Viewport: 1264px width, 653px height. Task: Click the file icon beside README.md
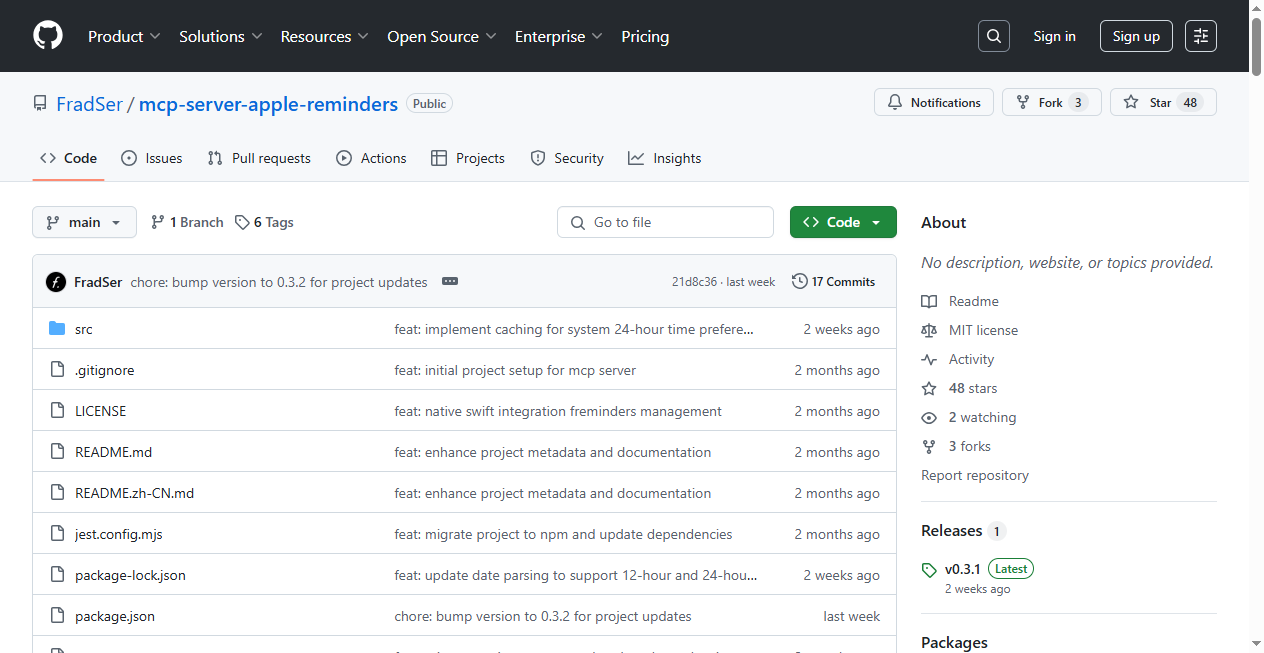(x=57, y=452)
